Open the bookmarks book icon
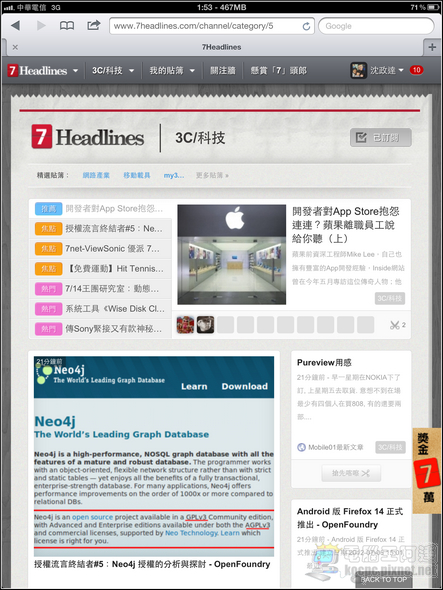 click(x=67, y=26)
